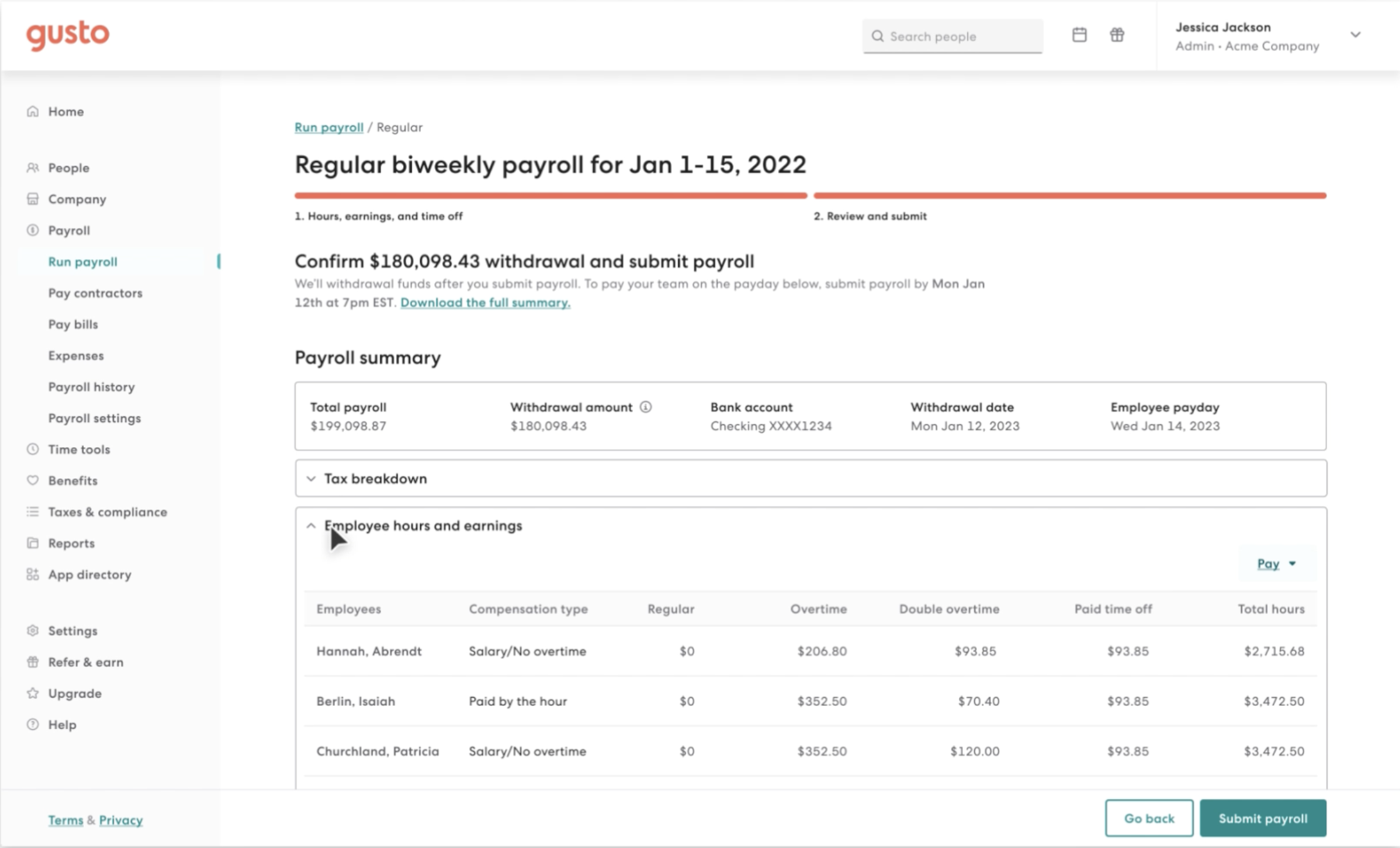The width and height of the screenshot is (1400, 848).
Task: Click the Upgrade star icon
Action: coord(33,693)
